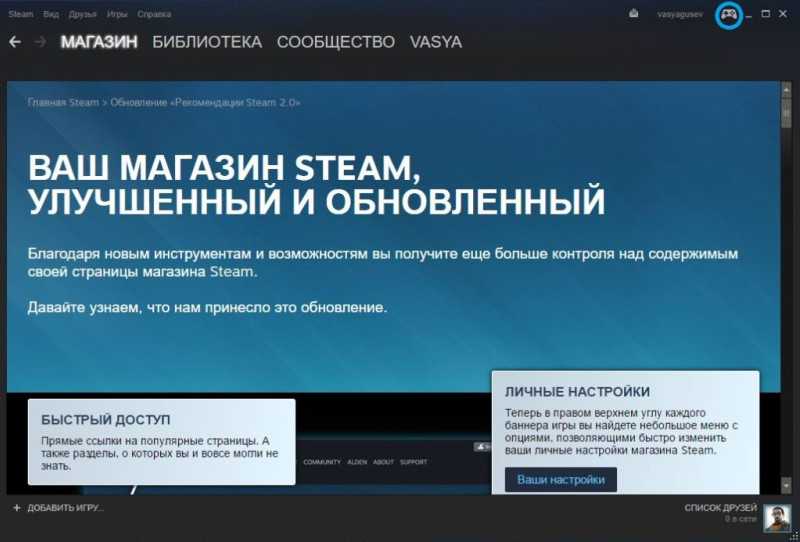
Task: Switch to the СООБЩЕСТВО tab
Action: pyautogui.click(x=336, y=42)
